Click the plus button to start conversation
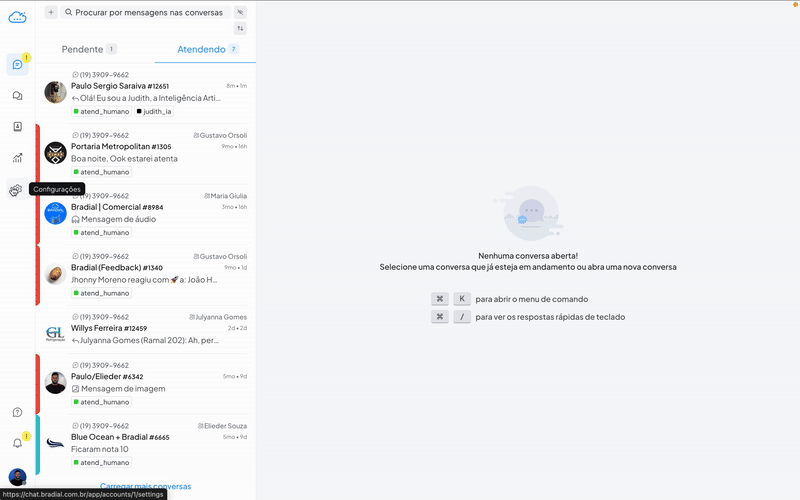 pyautogui.click(x=51, y=12)
